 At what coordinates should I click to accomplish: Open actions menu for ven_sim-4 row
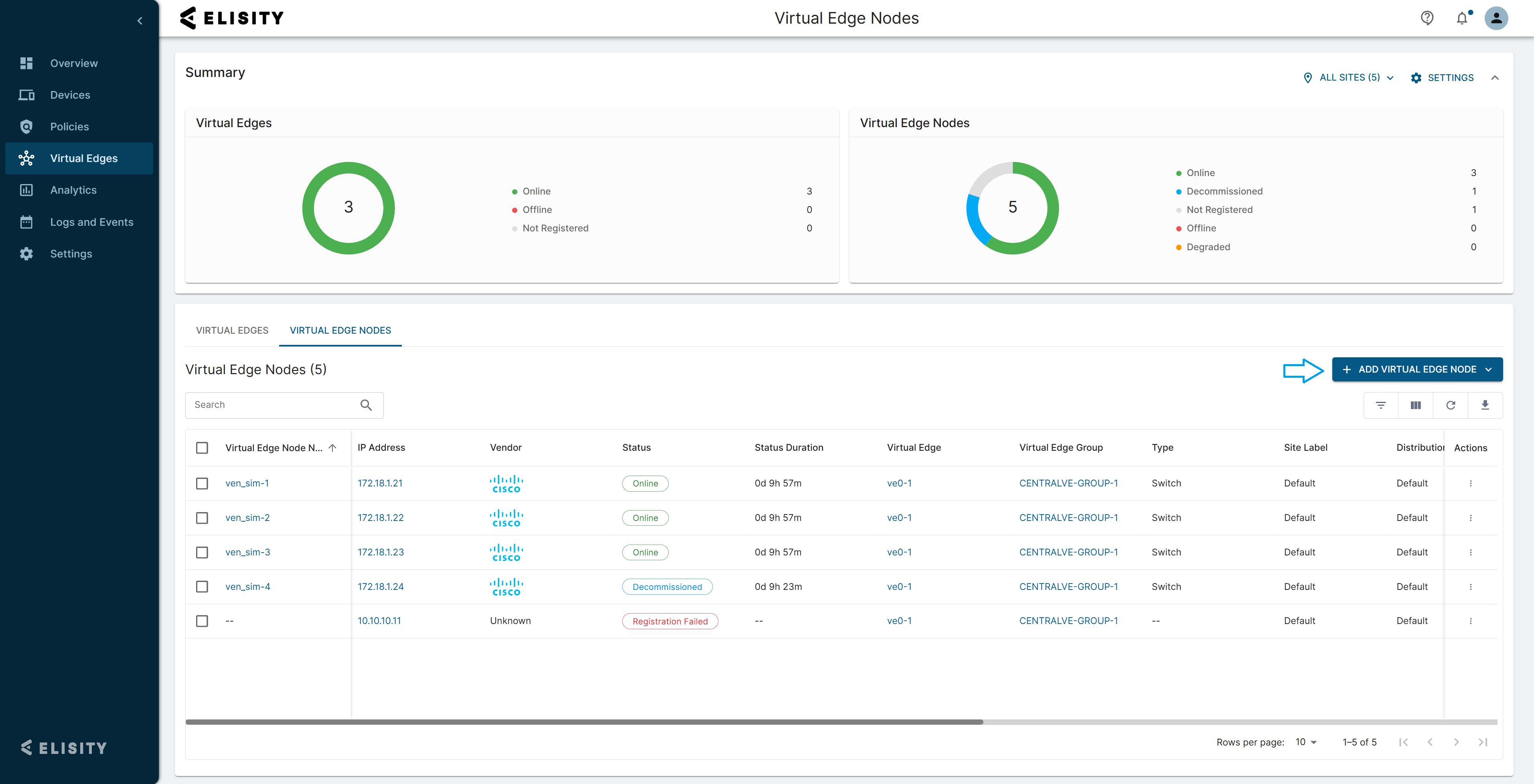(1470, 587)
